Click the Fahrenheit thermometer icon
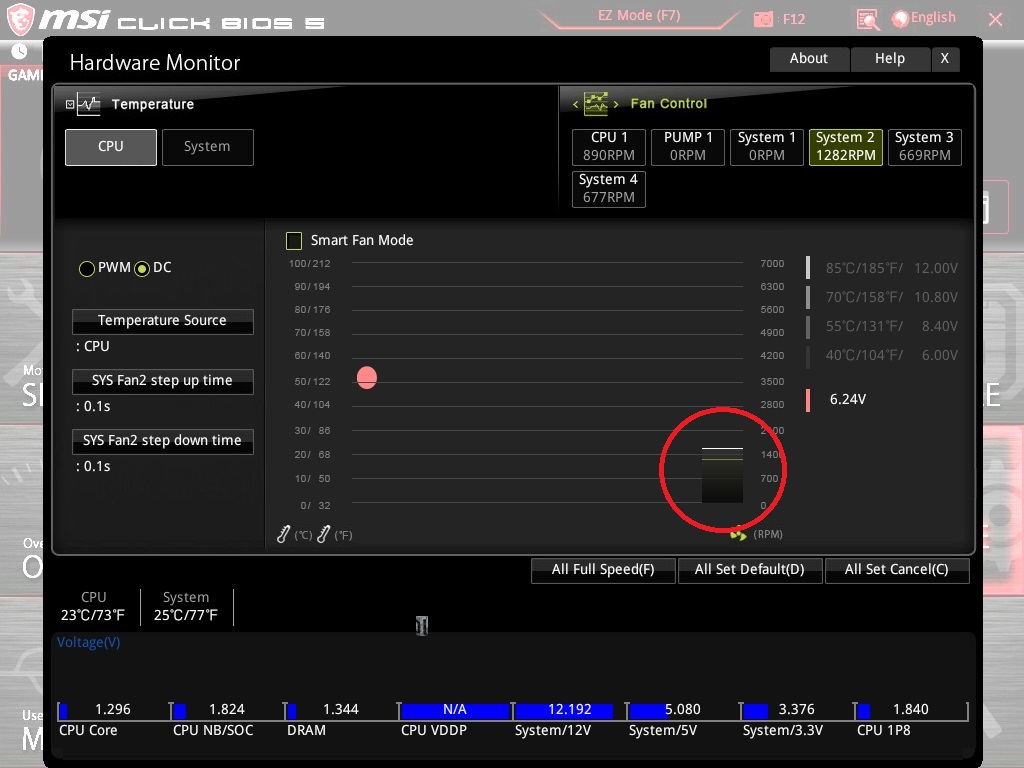The height and width of the screenshot is (768, 1024). pos(323,534)
